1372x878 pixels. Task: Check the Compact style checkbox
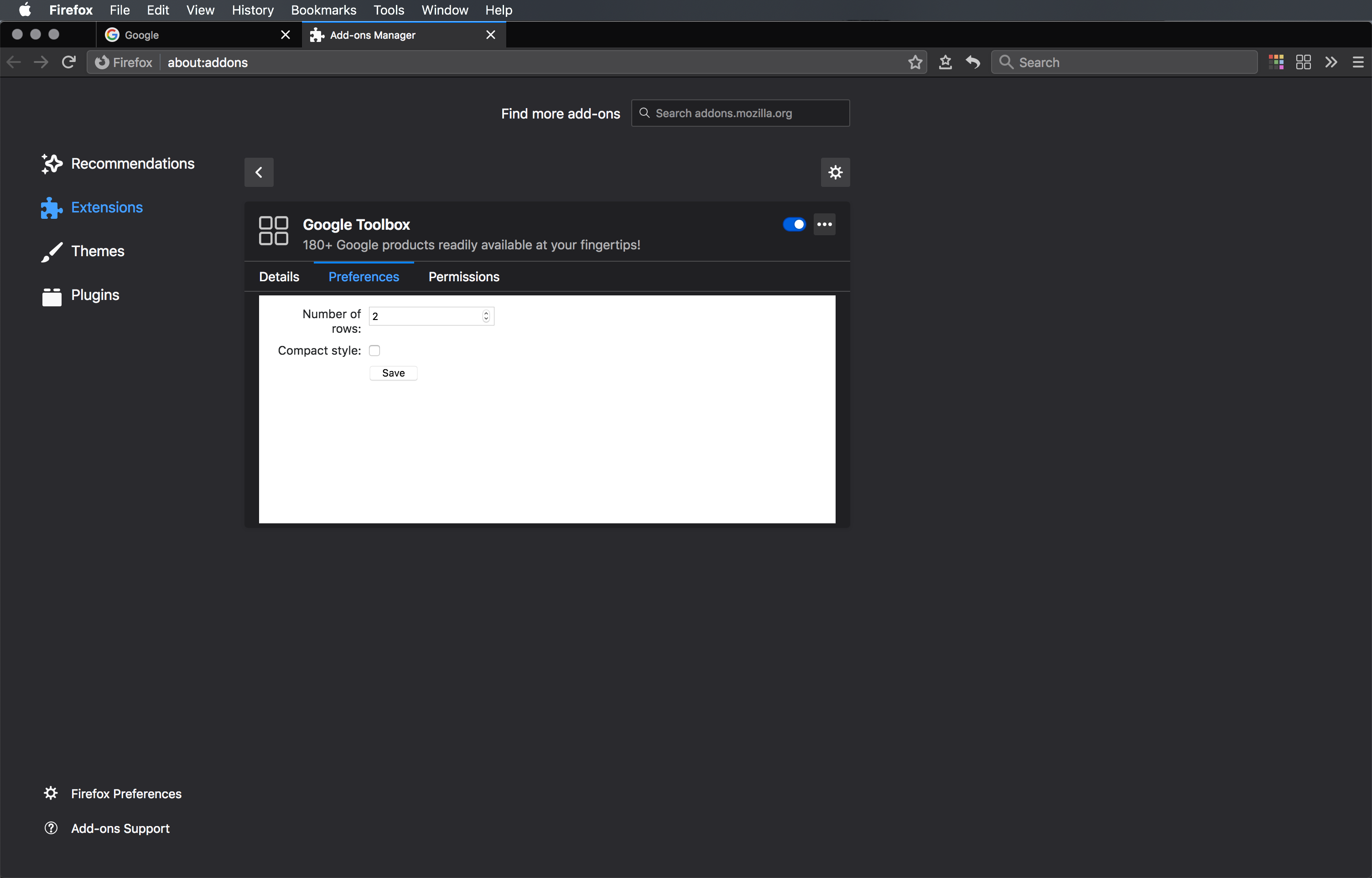click(x=374, y=351)
